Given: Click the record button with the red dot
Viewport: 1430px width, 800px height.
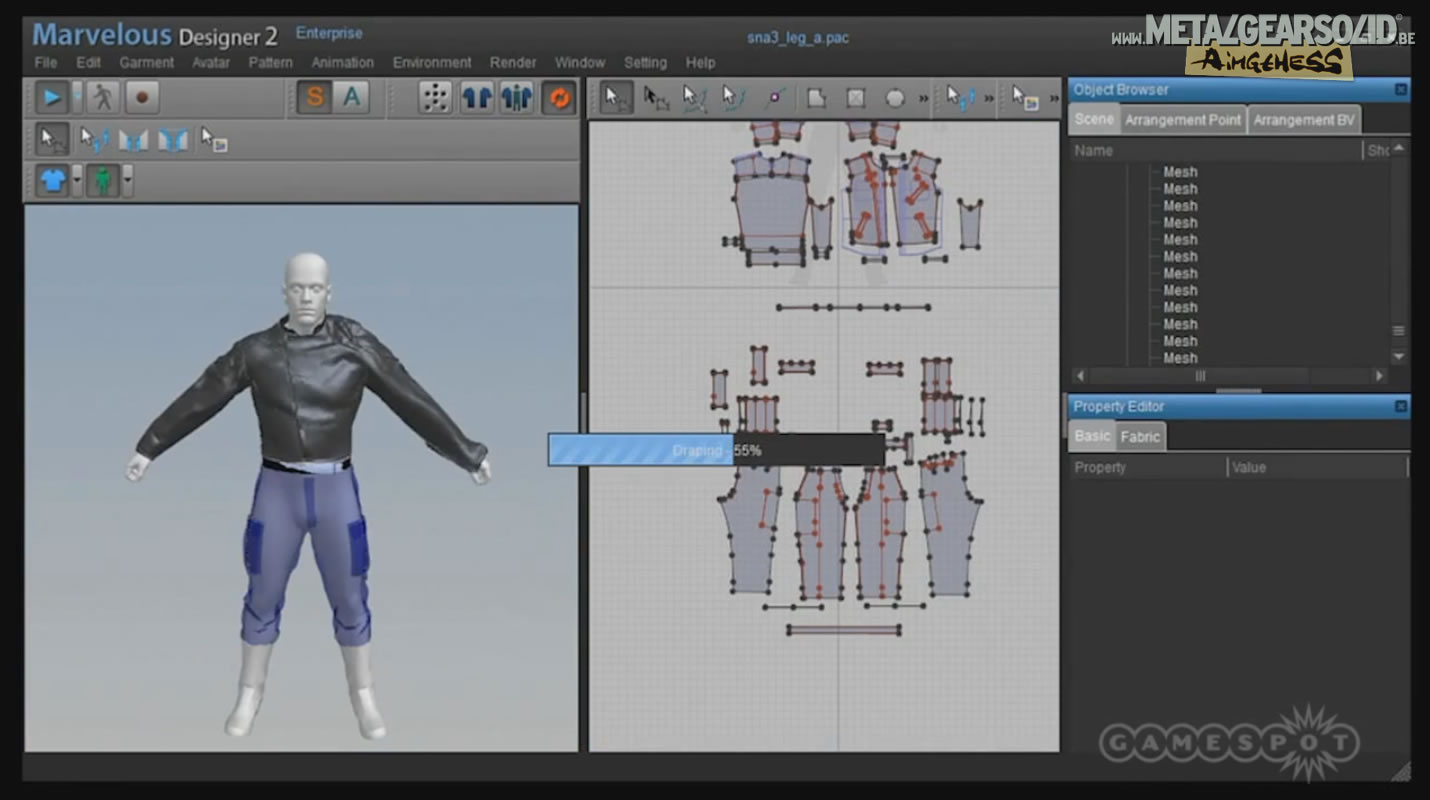Looking at the screenshot, I should click(x=142, y=97).
